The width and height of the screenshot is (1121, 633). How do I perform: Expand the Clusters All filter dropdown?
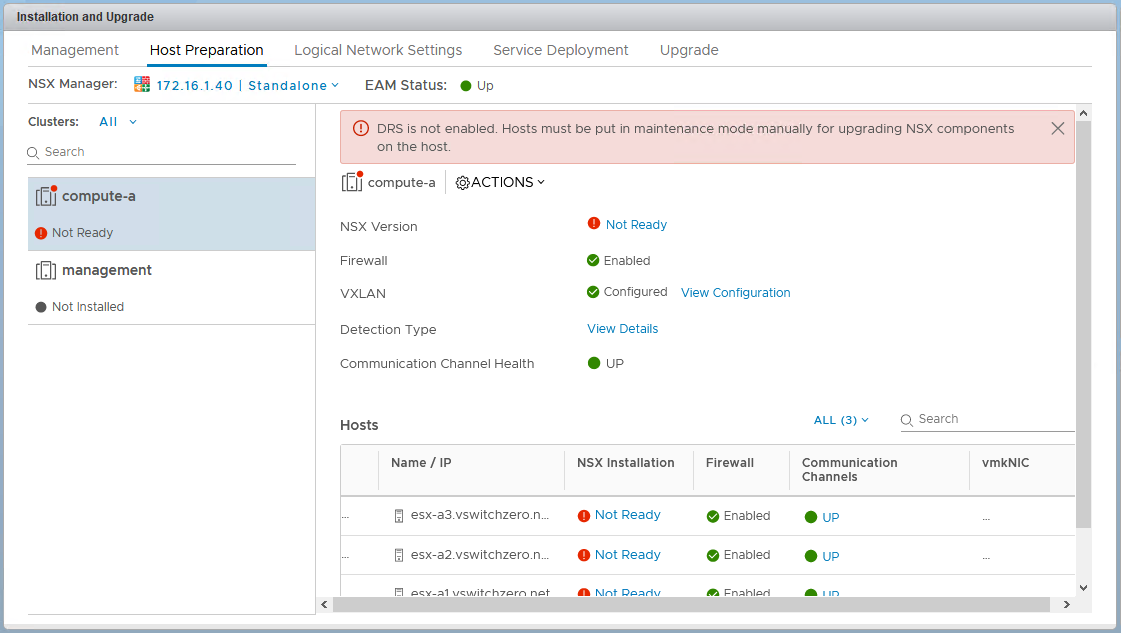(118, 122)
